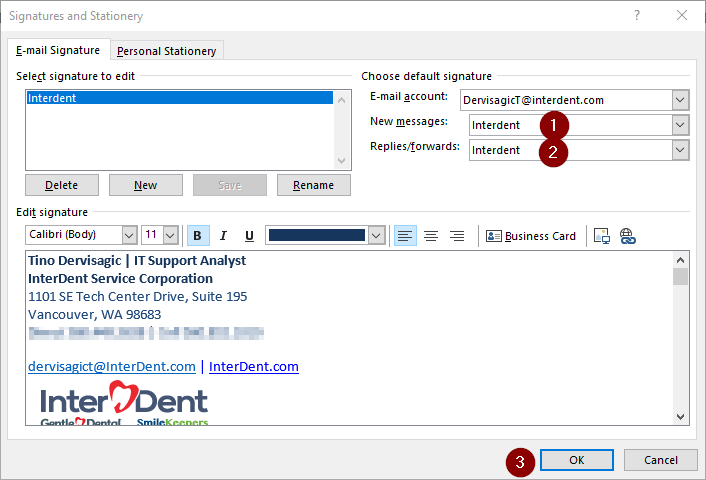Open the font name dropdown Calibri (Body)
The image size is (706, 480).
click(x=129, y=235)
